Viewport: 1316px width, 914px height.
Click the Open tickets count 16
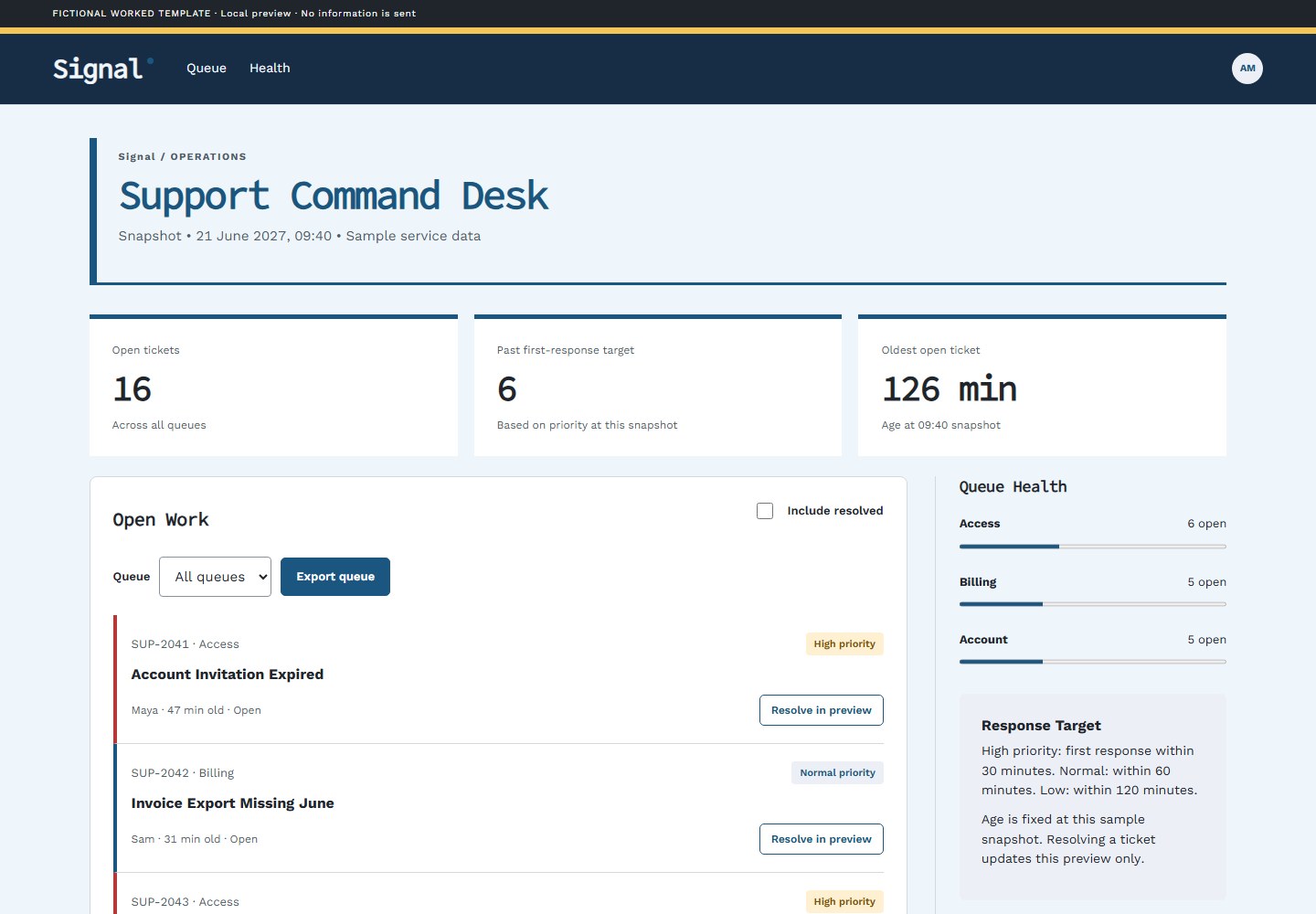(x=133, y=389)
